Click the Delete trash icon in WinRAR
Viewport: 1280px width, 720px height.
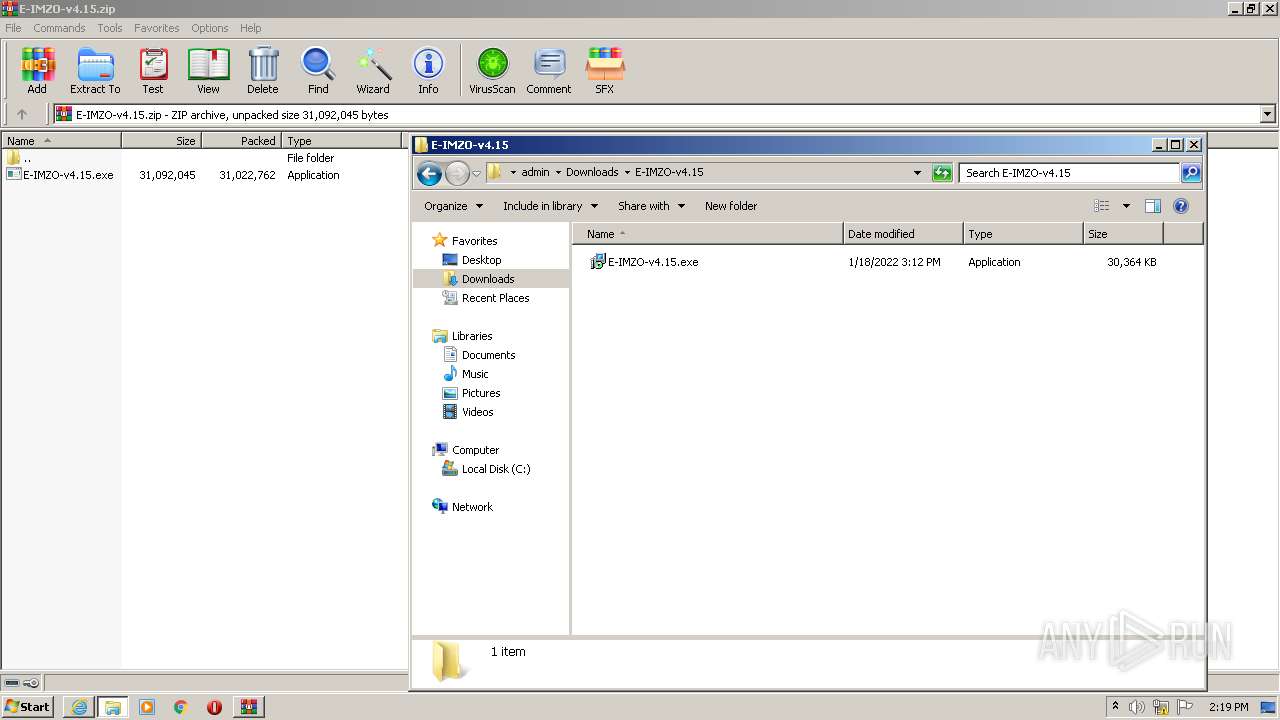coord(263,70)
